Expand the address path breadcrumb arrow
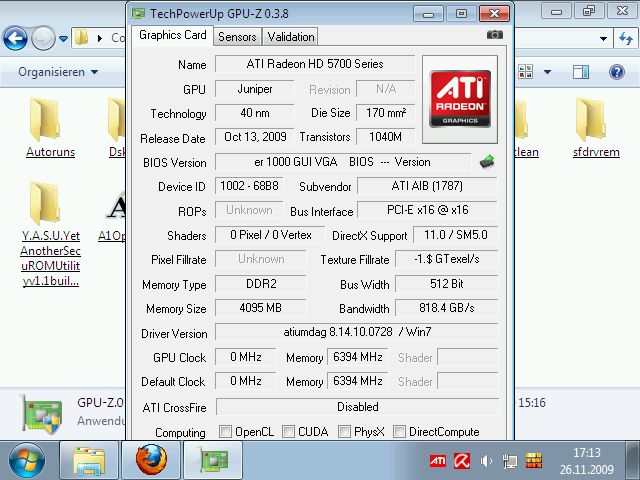The image size is (640, 480). tap(100, 39)
